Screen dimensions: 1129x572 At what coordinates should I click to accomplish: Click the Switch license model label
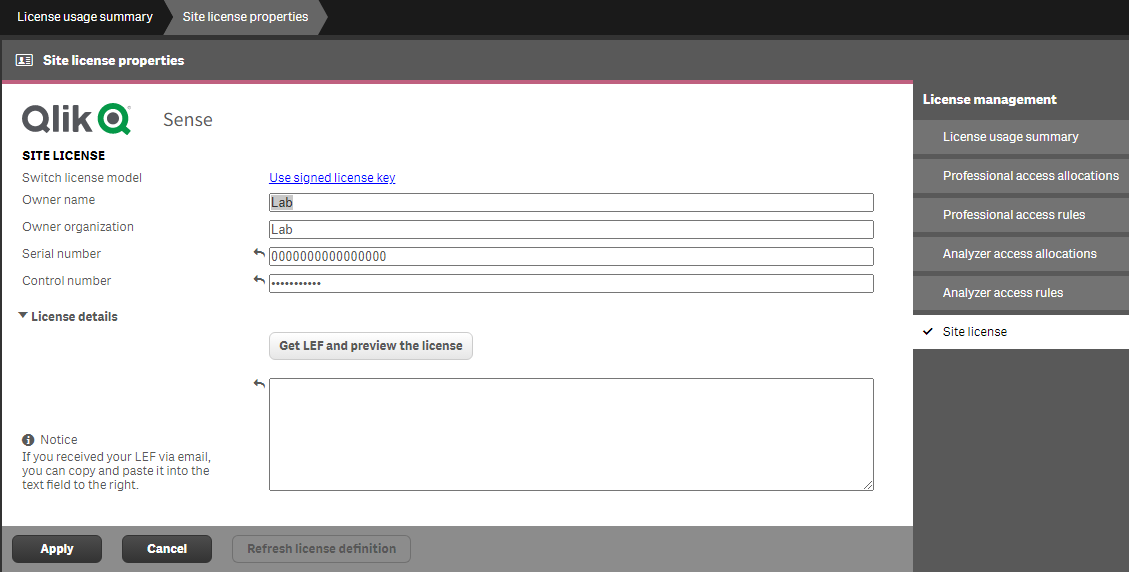82,178
